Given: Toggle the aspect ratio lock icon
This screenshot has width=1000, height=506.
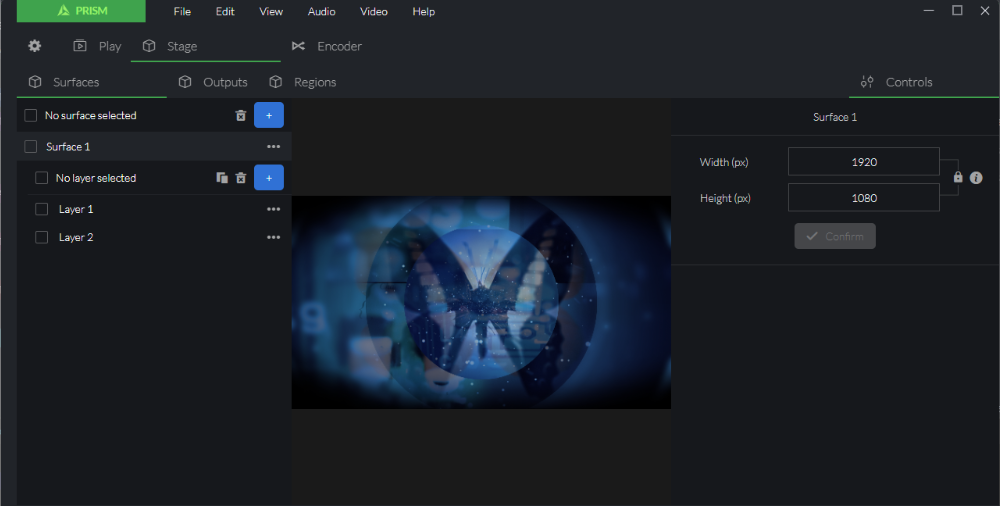Looking at the screenshot, I should (x=958, y=177).
